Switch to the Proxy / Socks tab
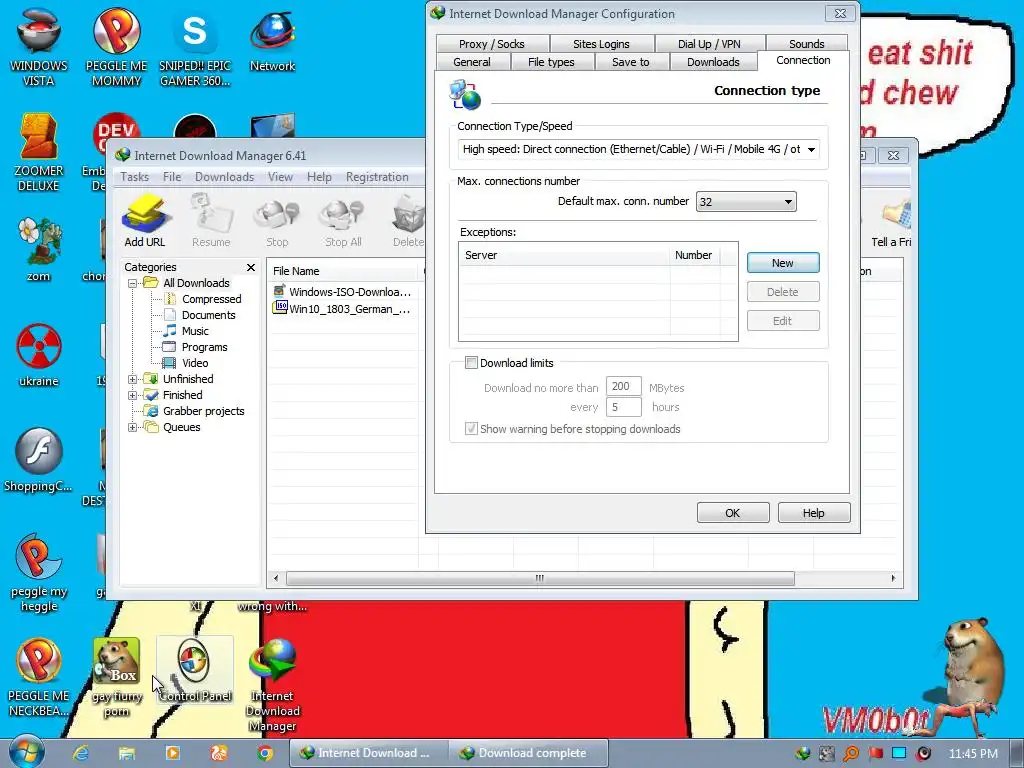This screenshot has width=1024, height=768. 492,44
